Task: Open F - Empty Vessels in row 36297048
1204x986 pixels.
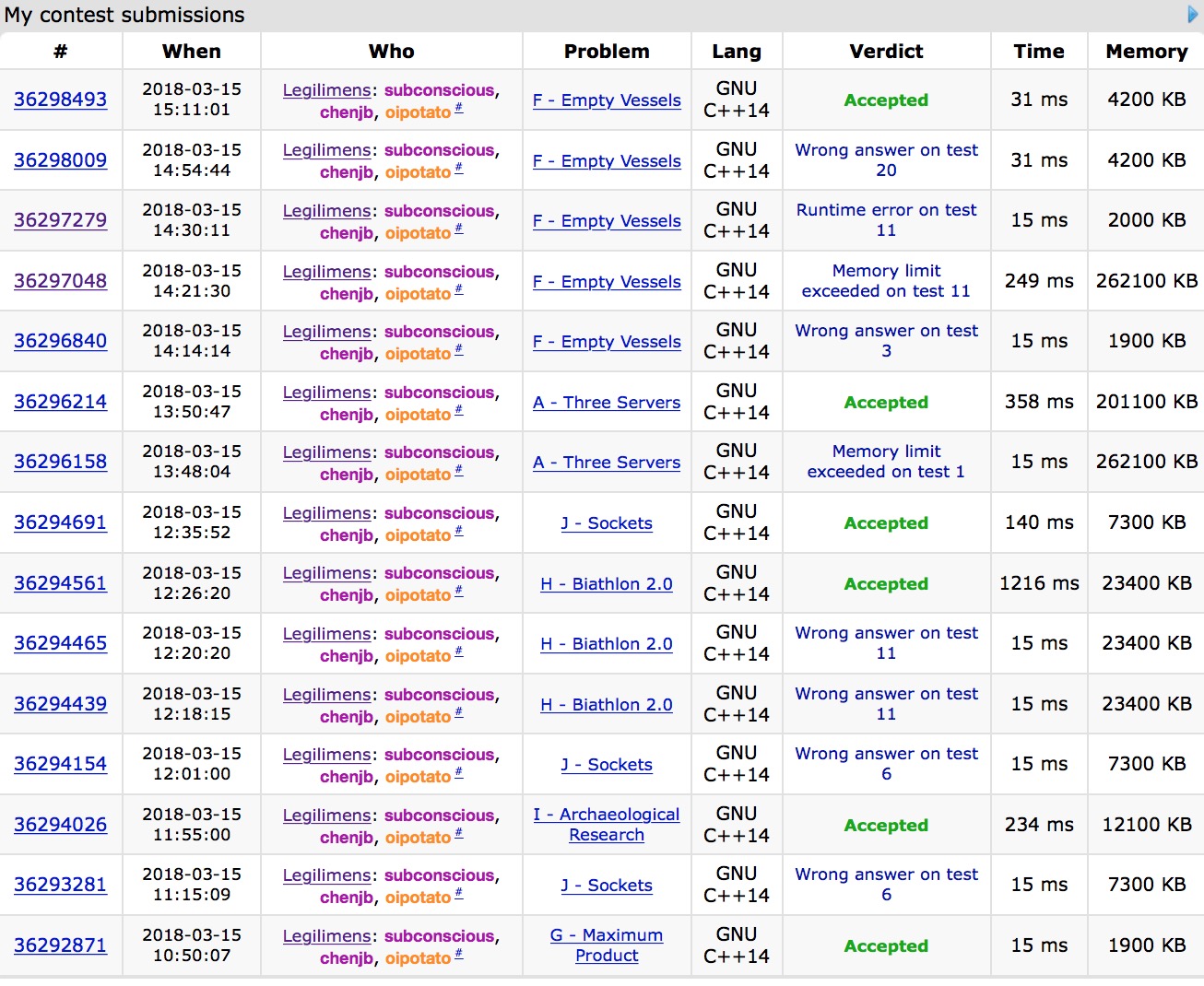Action: click(607, 282)
